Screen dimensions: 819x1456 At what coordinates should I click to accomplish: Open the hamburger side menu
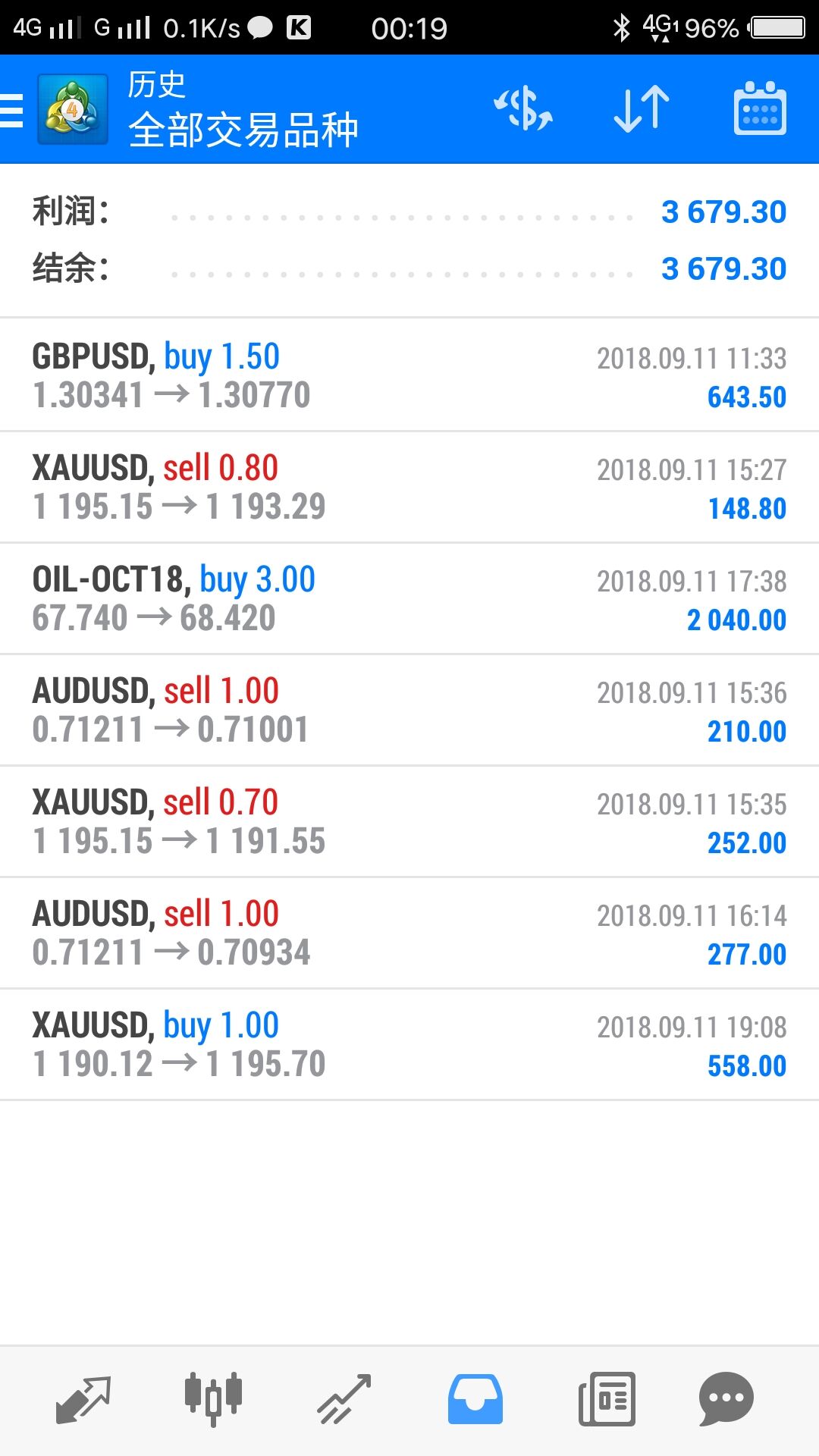coord(12,111)
